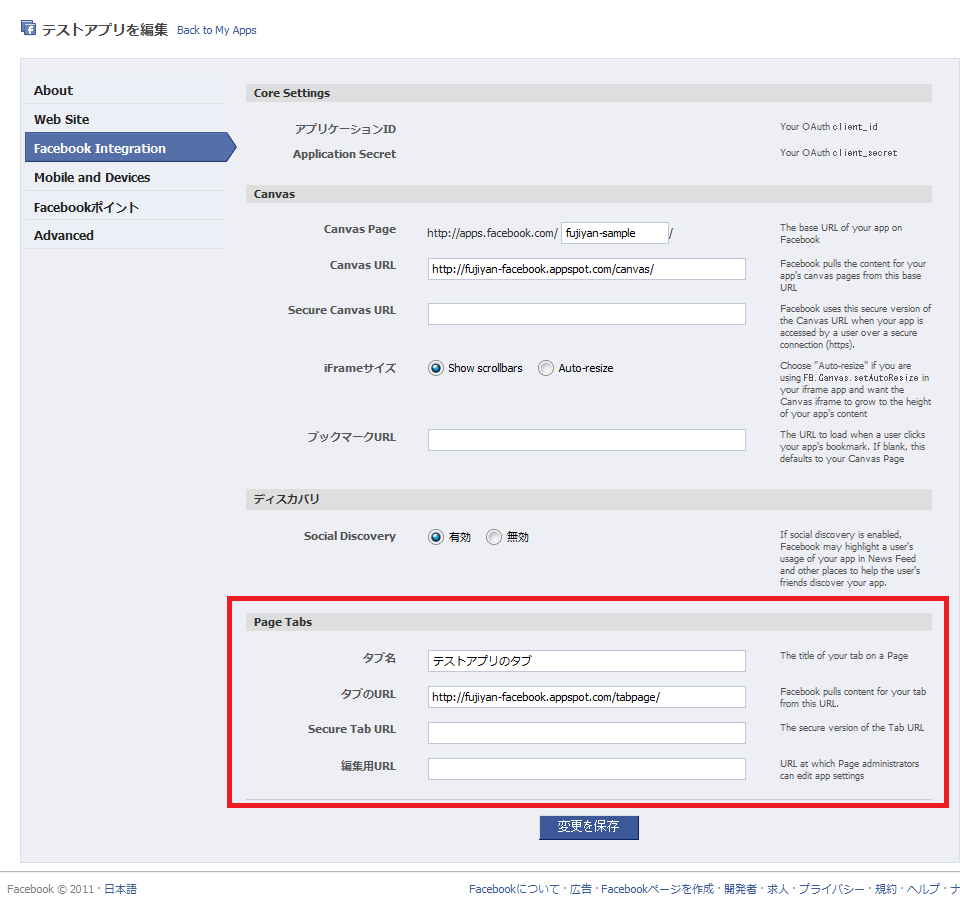Open the 広告 footer link

[x=581, y=889]
